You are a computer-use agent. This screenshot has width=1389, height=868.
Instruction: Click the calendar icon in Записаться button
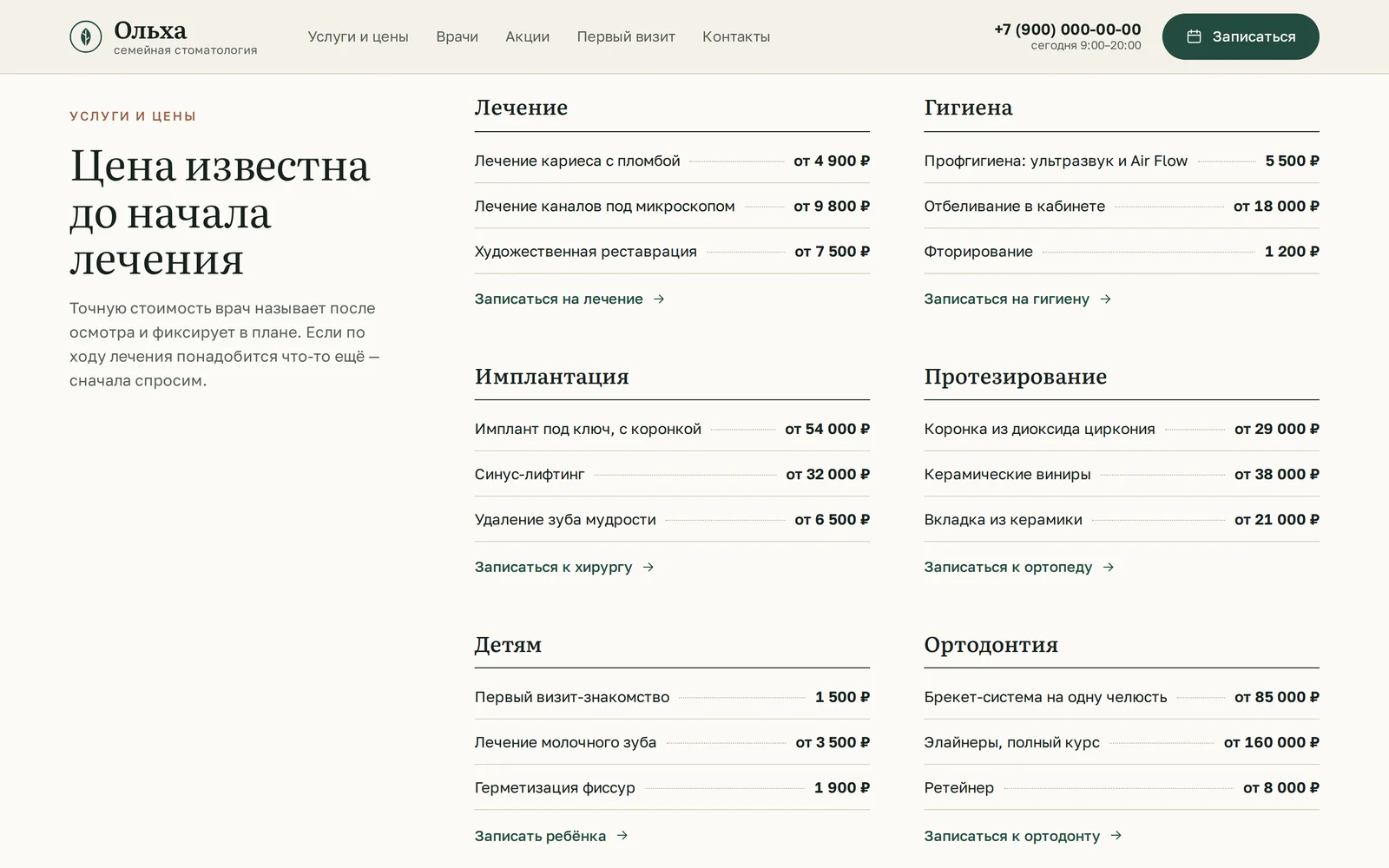coord(1194,36)
